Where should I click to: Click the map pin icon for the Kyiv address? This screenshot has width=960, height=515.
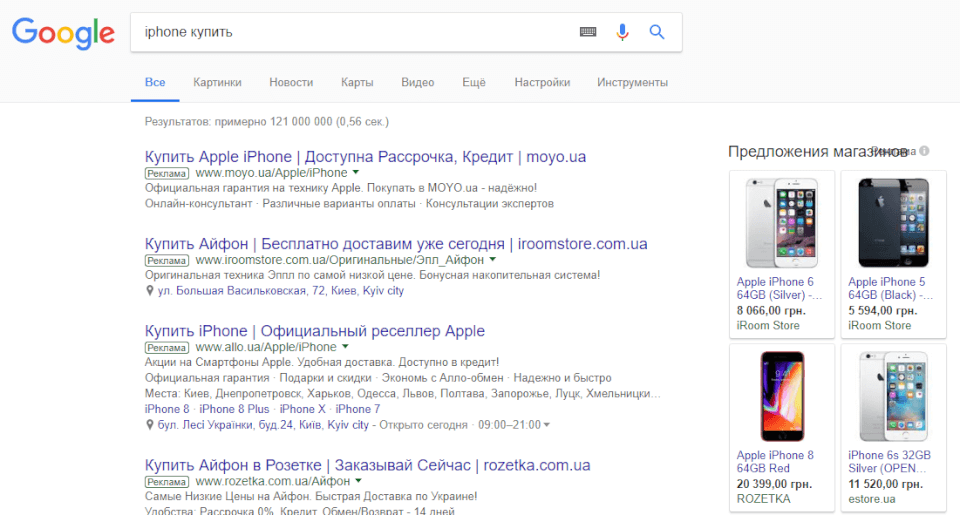(x=149, y=291)
